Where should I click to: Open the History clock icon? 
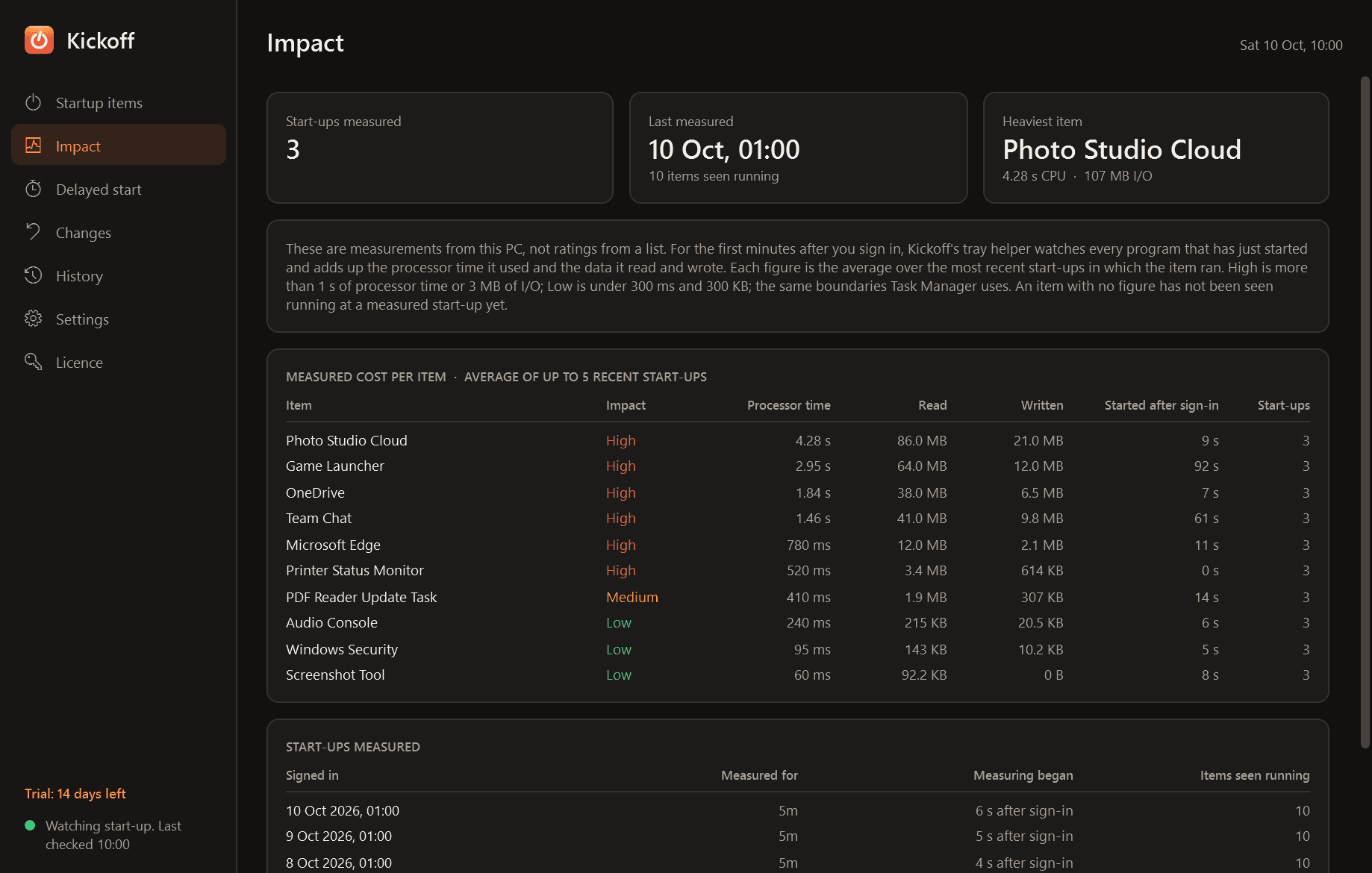[x=33, y=275]
